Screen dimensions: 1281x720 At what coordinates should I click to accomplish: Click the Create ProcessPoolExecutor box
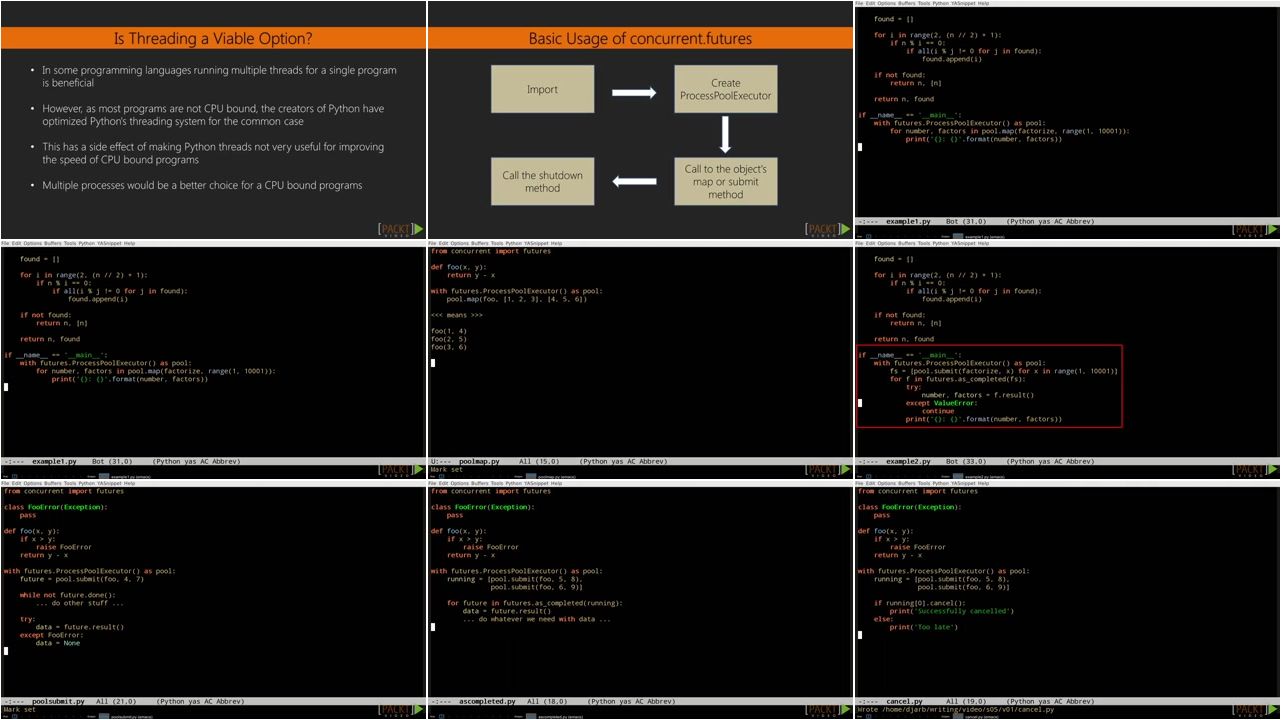coord(725,89)
